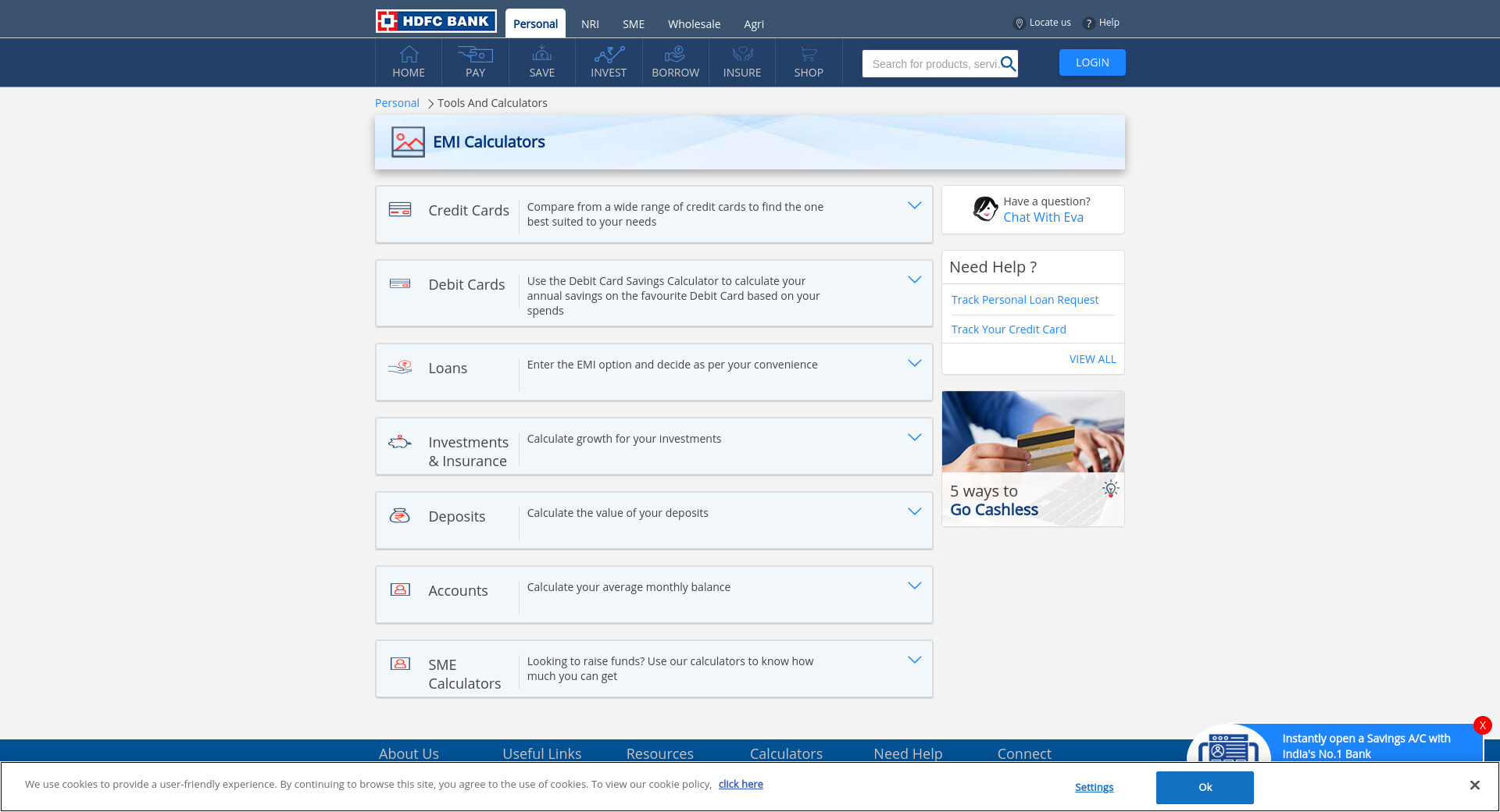Open the INVEST menu icon
1500x812 pixels.
[609, 55]
